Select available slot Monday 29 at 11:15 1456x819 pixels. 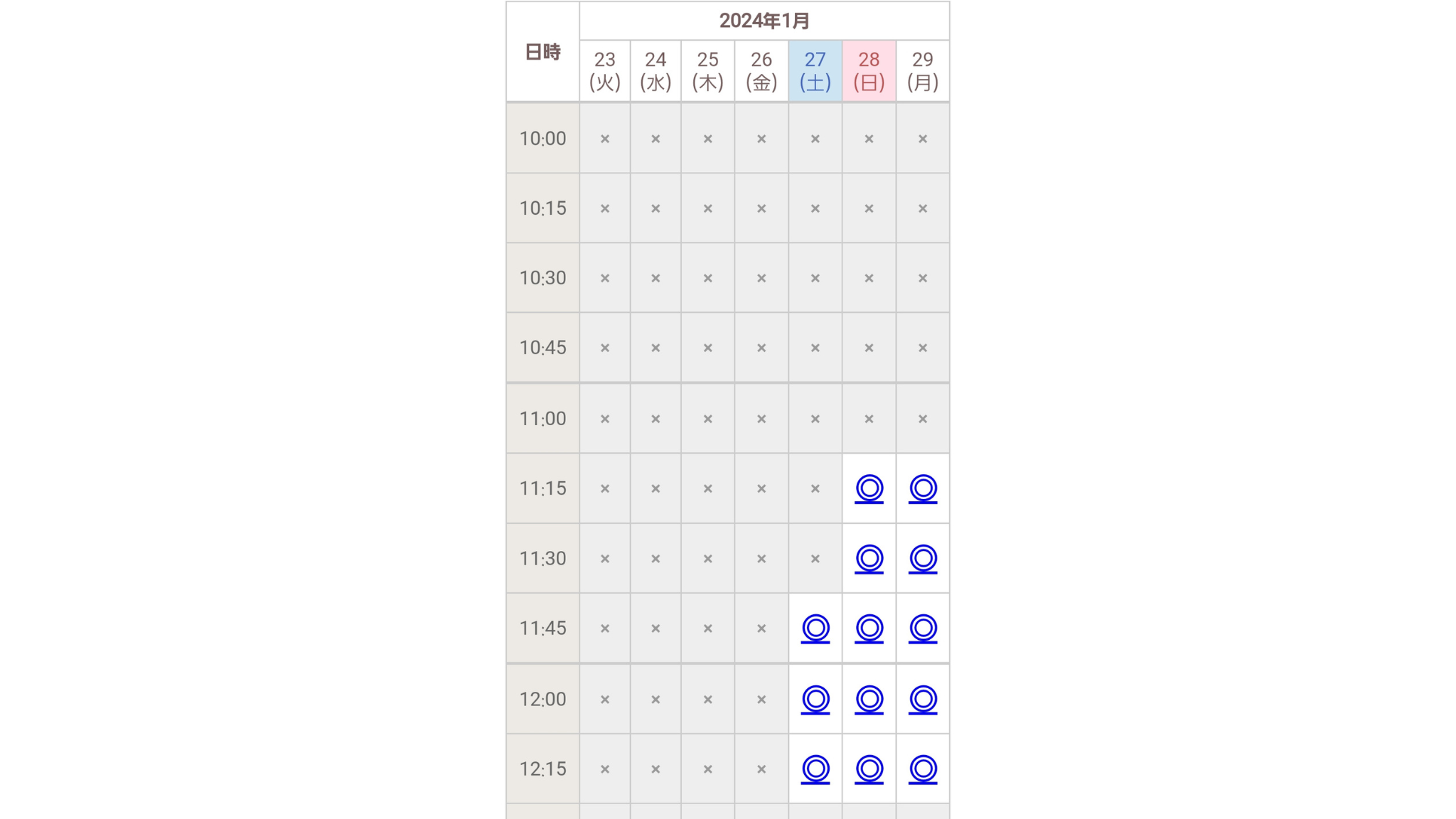click(923, 488)
